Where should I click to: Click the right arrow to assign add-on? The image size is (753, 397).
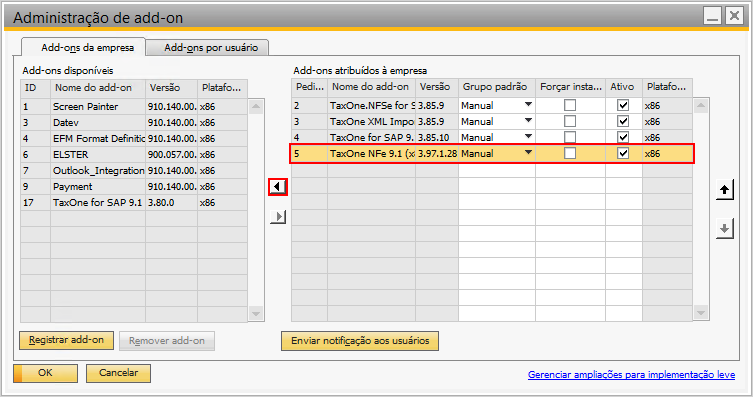point(278,217)
